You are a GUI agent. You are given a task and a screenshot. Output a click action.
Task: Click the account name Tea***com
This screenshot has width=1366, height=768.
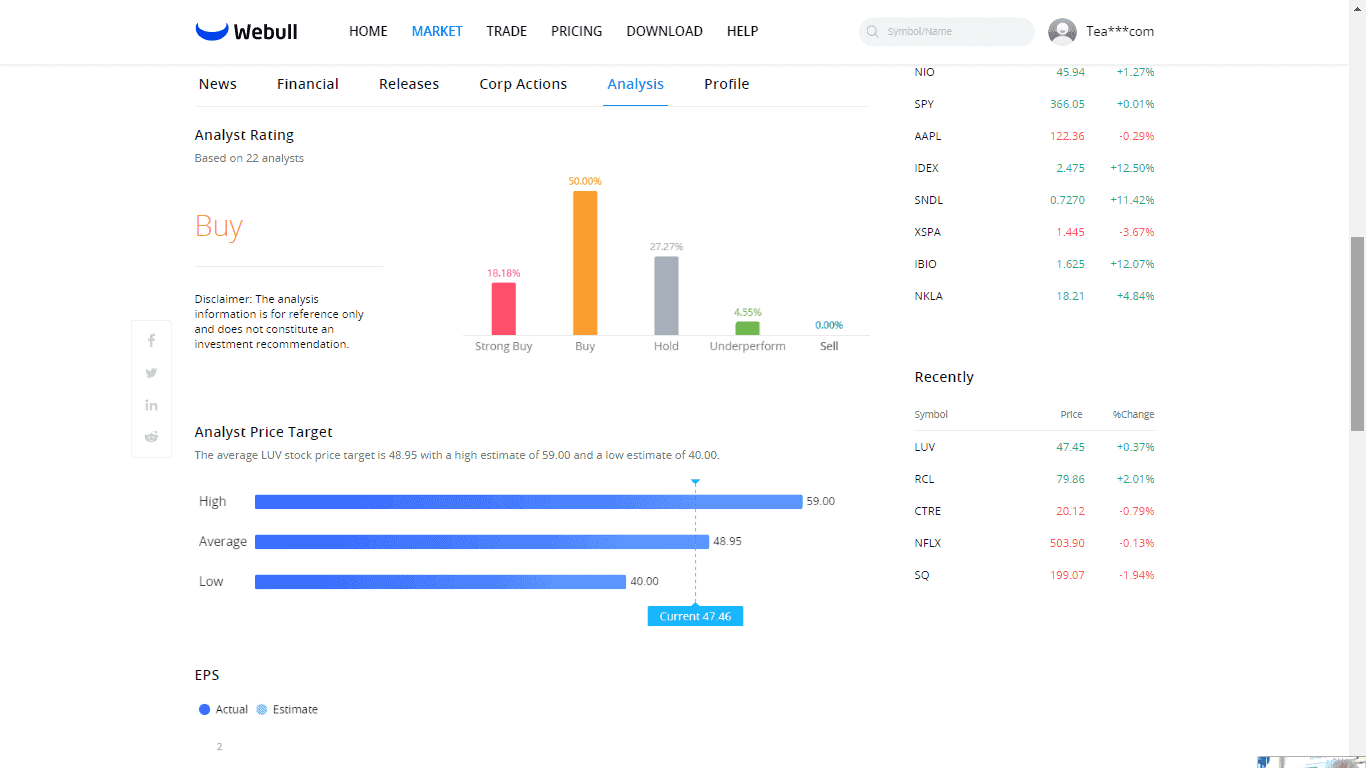(1120, 32)
